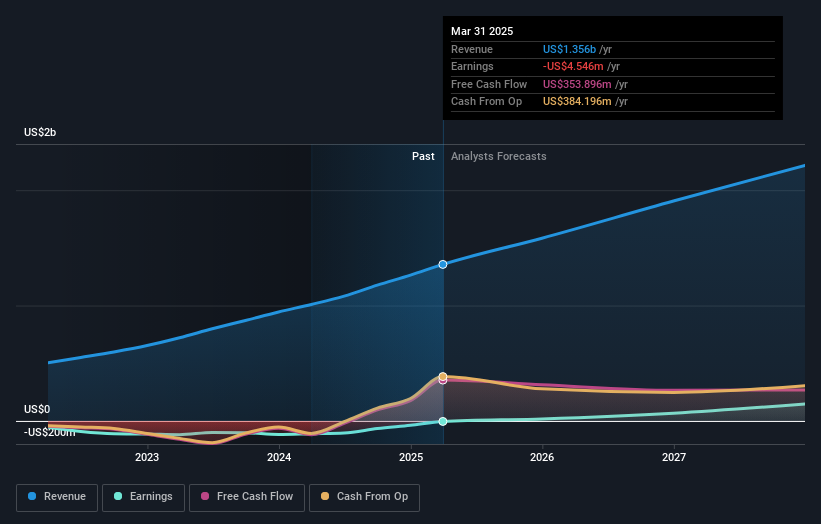Viewport: 821px width, 524px height.
Task: Click the US$384.196m cash from op value
Action: pos(577,102)
